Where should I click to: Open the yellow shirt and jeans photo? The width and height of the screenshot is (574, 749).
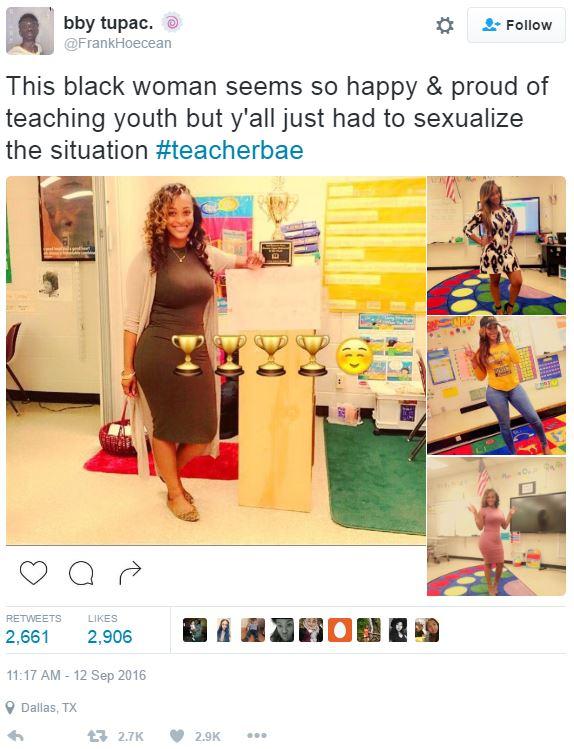pyautogui.click(x=496, y=385)
